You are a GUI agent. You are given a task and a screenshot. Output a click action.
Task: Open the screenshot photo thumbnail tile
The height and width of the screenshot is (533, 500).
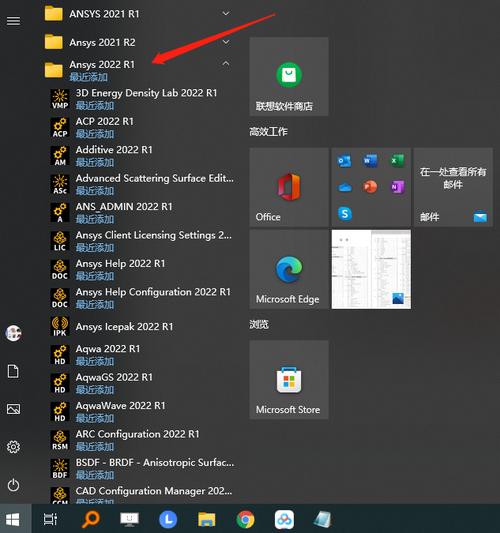371,269
